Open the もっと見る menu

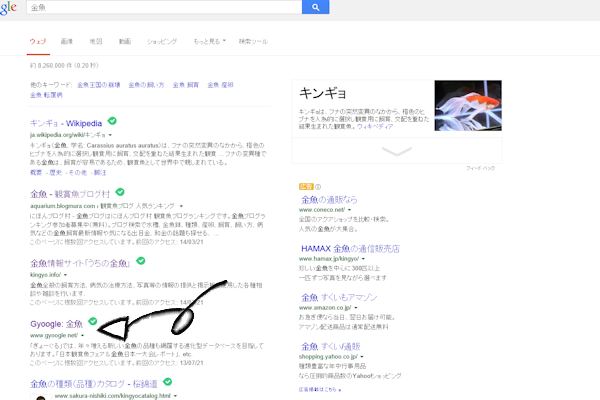(x=209, y=41)
